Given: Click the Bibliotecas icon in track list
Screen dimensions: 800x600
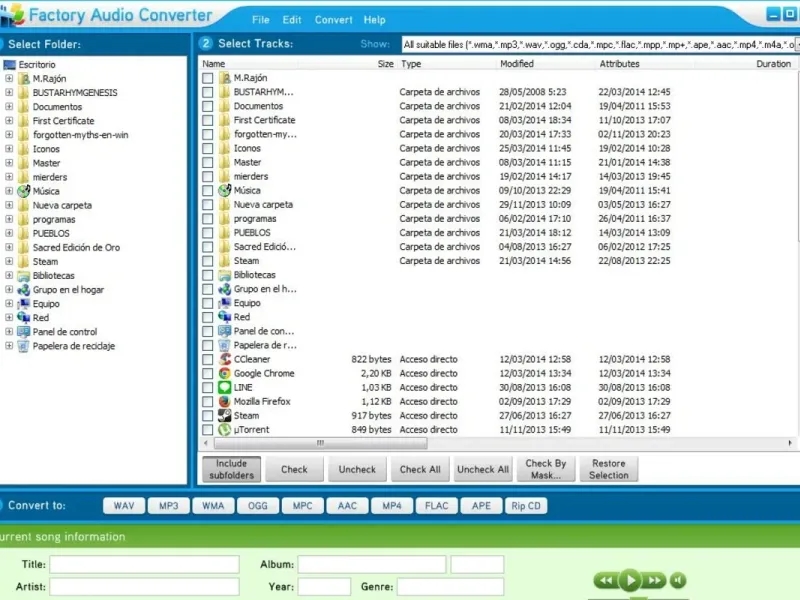Looking at the screenshot, I should point(224,275).
